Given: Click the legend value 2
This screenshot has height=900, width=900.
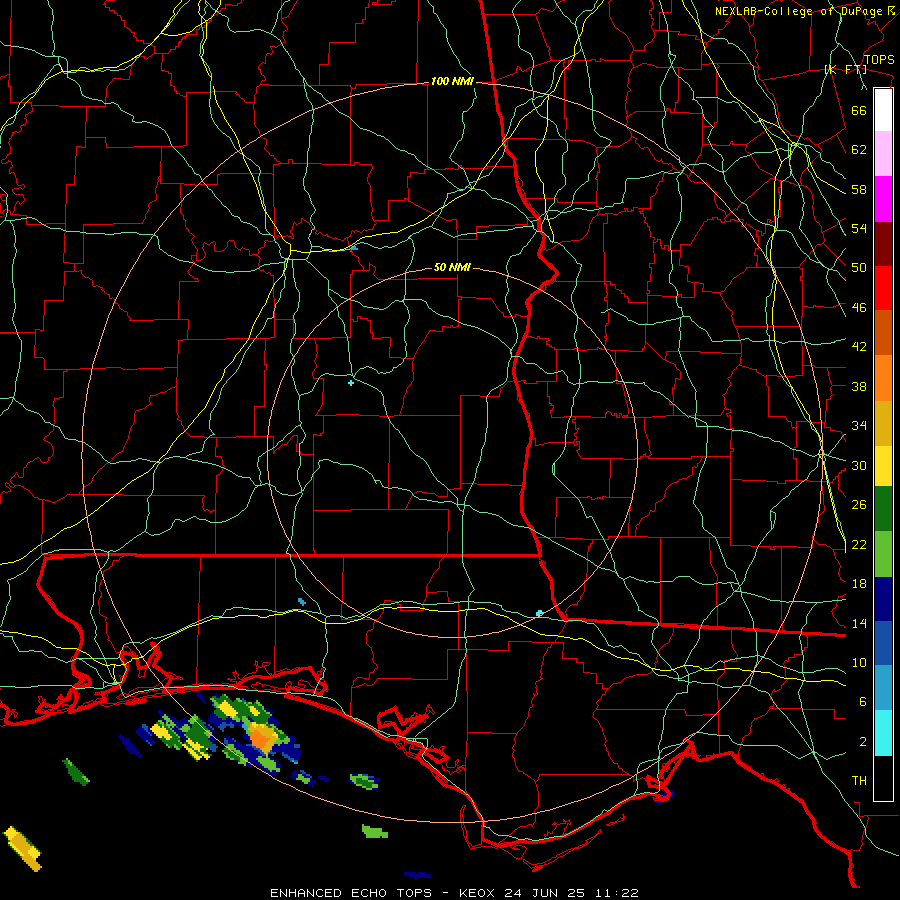Looking at the screenshot, I should coord(863,741).
